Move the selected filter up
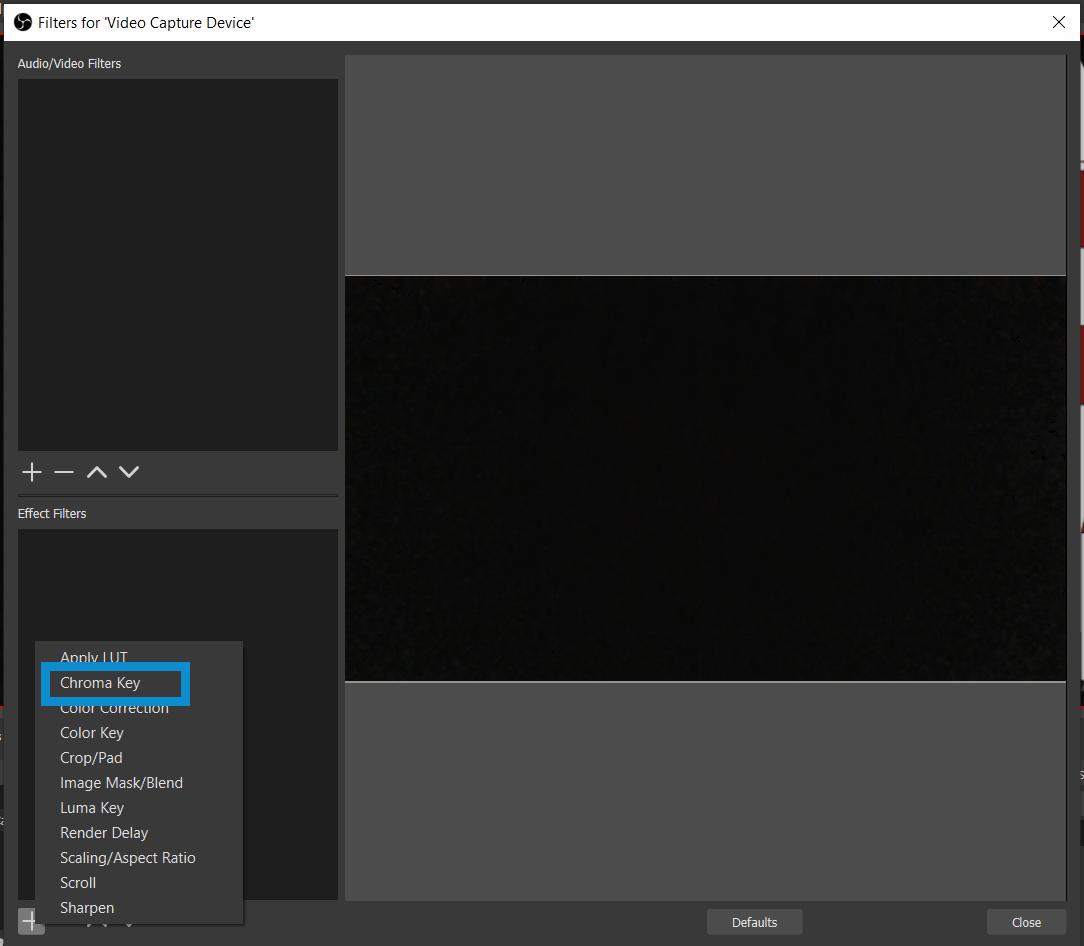This screenshot has width=1084, height=946. click(x=96, y=471)
